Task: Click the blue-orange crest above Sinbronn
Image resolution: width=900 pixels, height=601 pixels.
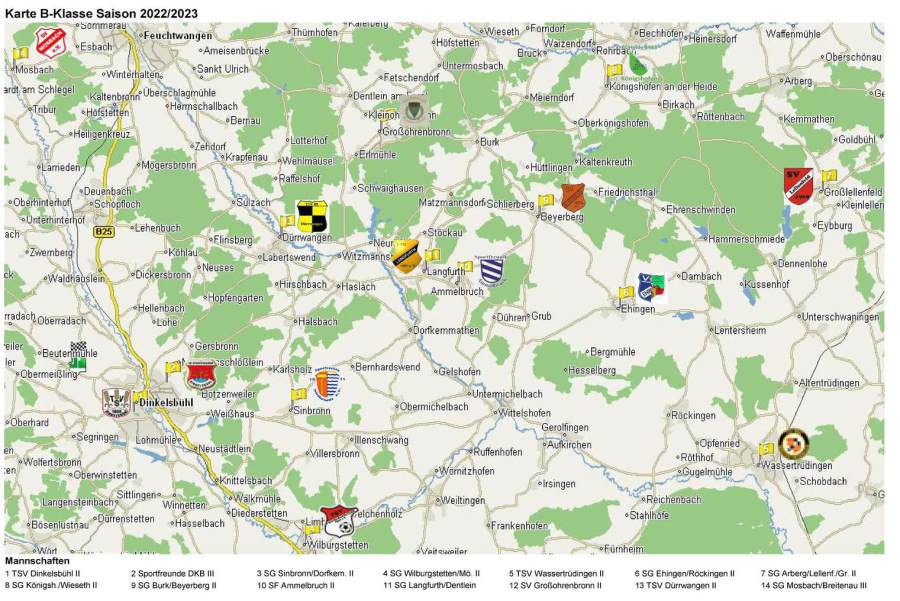Action: click(x=327, y=383)
